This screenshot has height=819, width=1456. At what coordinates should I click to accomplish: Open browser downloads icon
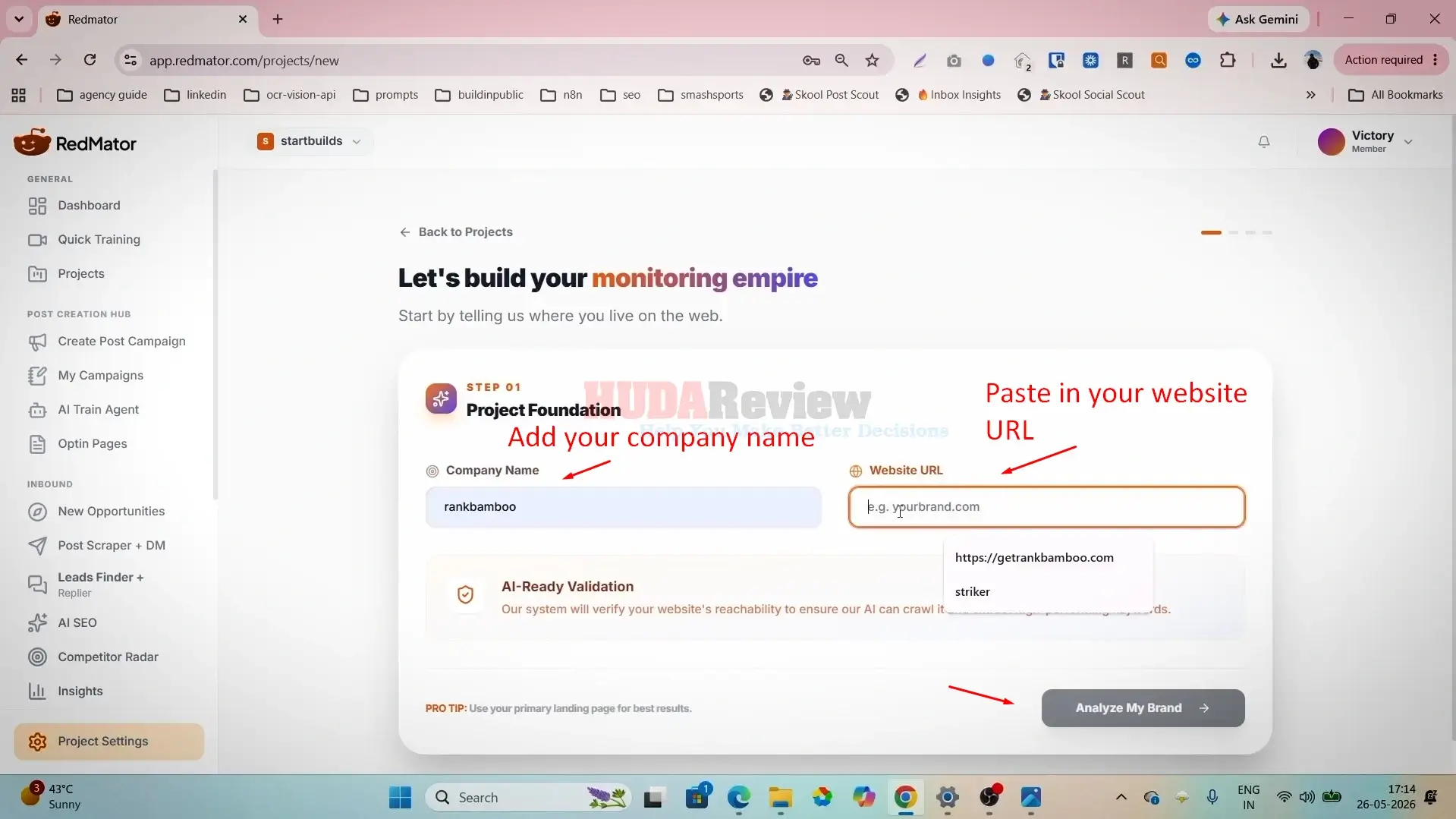[1278, 60]
